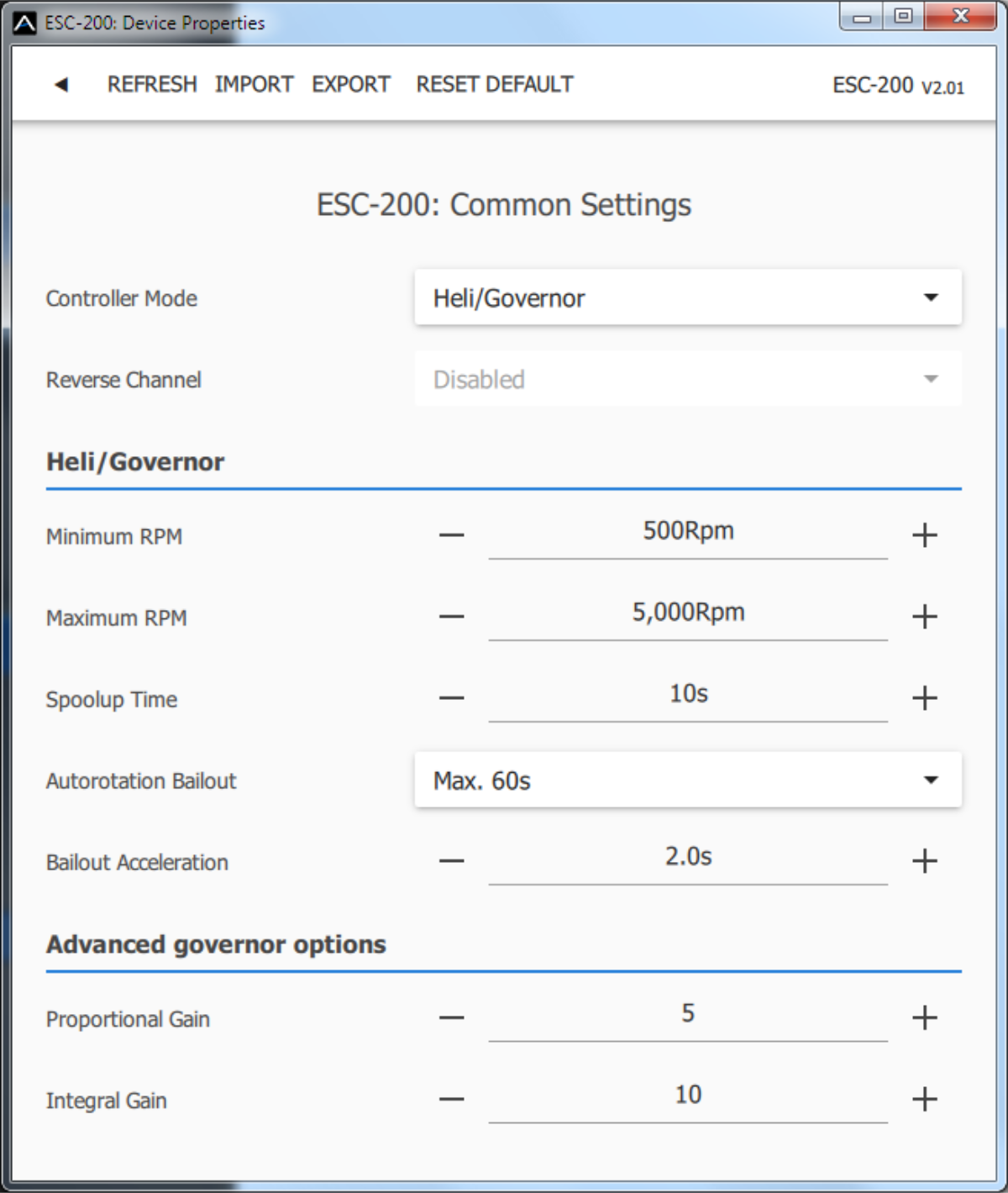
Task: Raise the Bailout Acceleration value
Action: (x=924, y=861)
